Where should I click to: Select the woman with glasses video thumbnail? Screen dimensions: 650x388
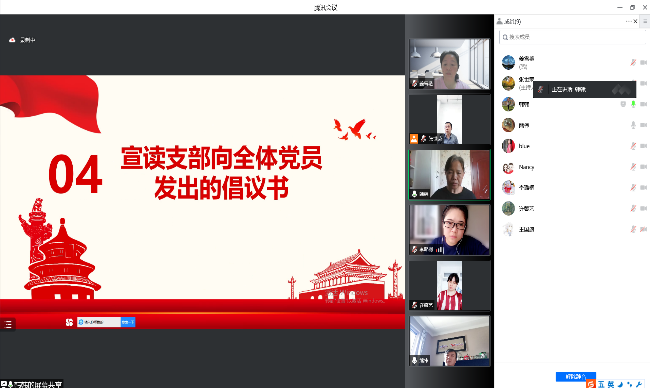tap(449, 229)
